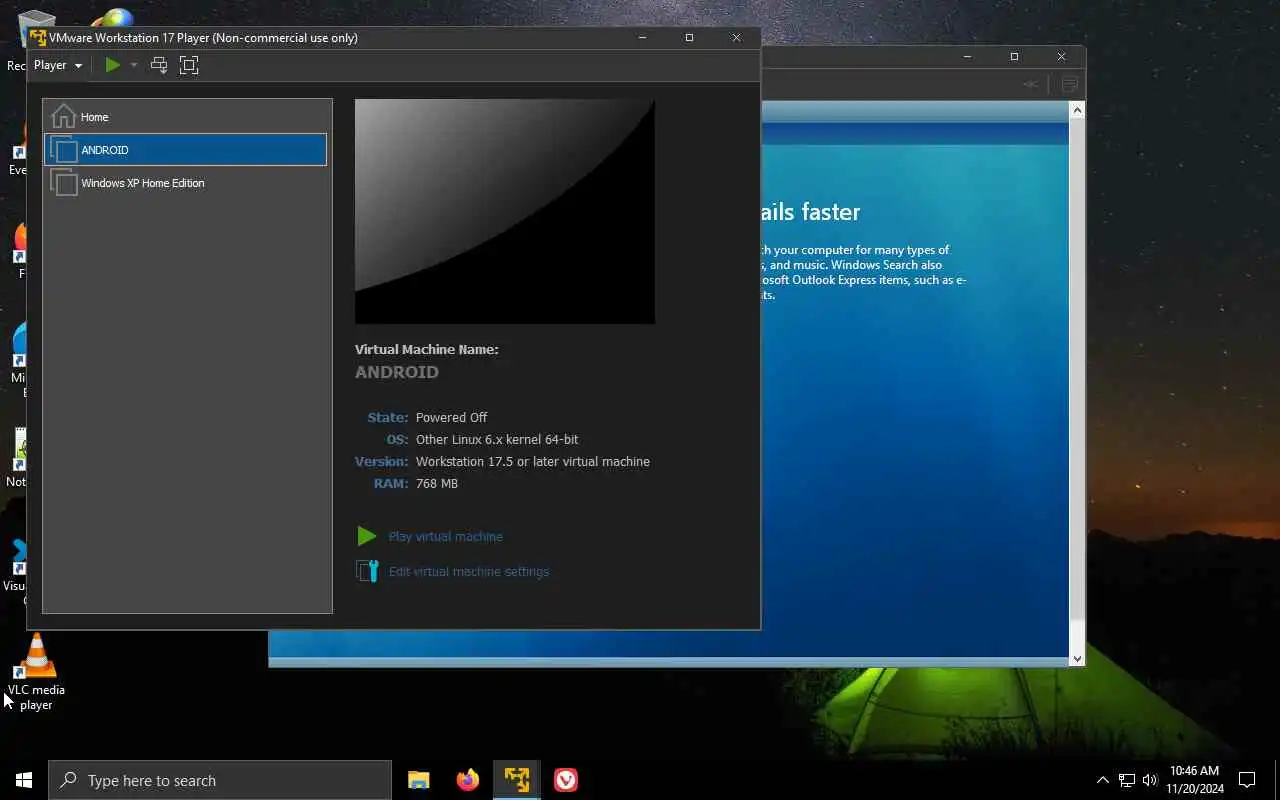
Task: Click the Other Linux 6.x kernel 64-bit text
Action: (497, 440)
